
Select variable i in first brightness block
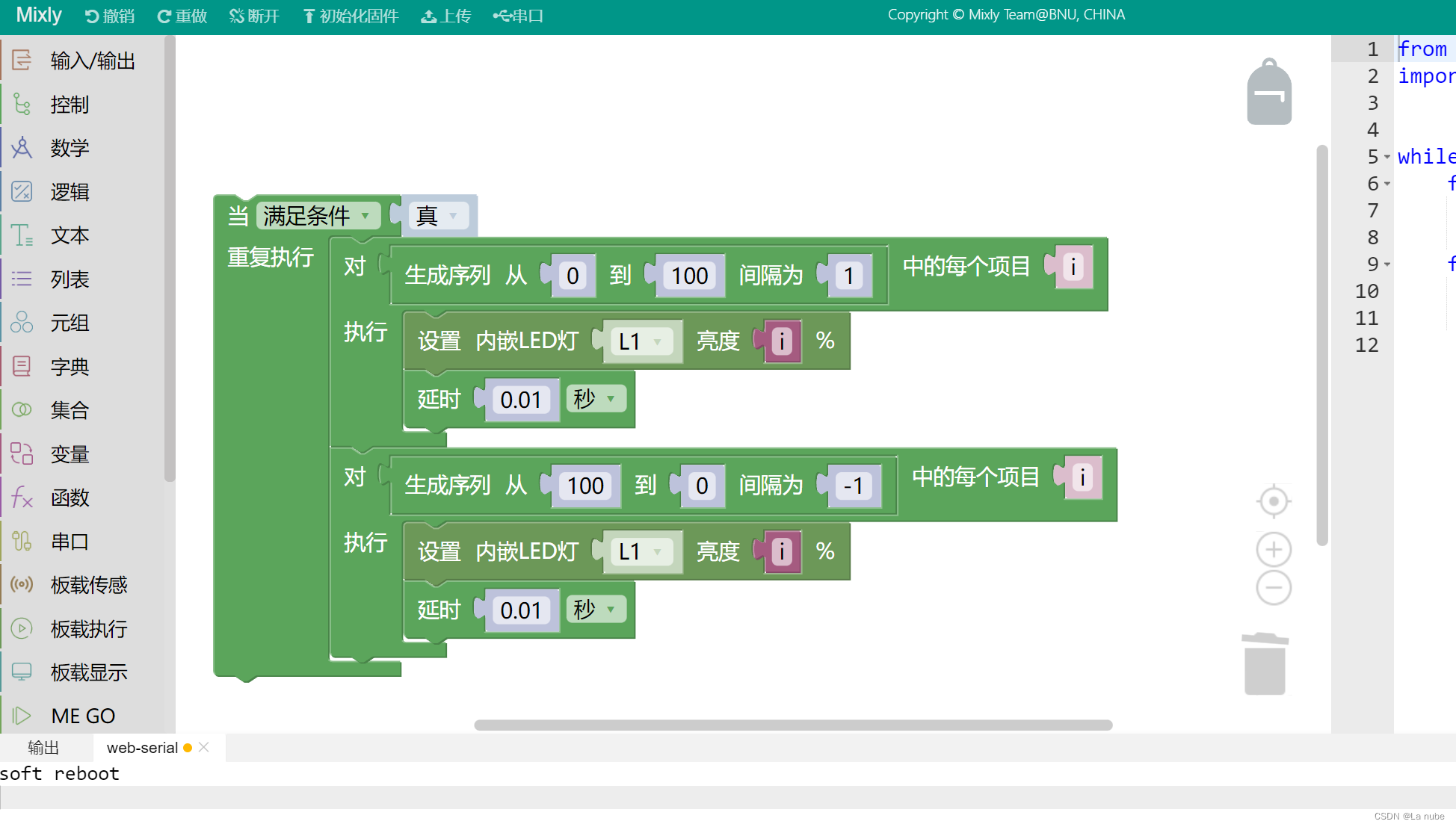tap(782, 341)
